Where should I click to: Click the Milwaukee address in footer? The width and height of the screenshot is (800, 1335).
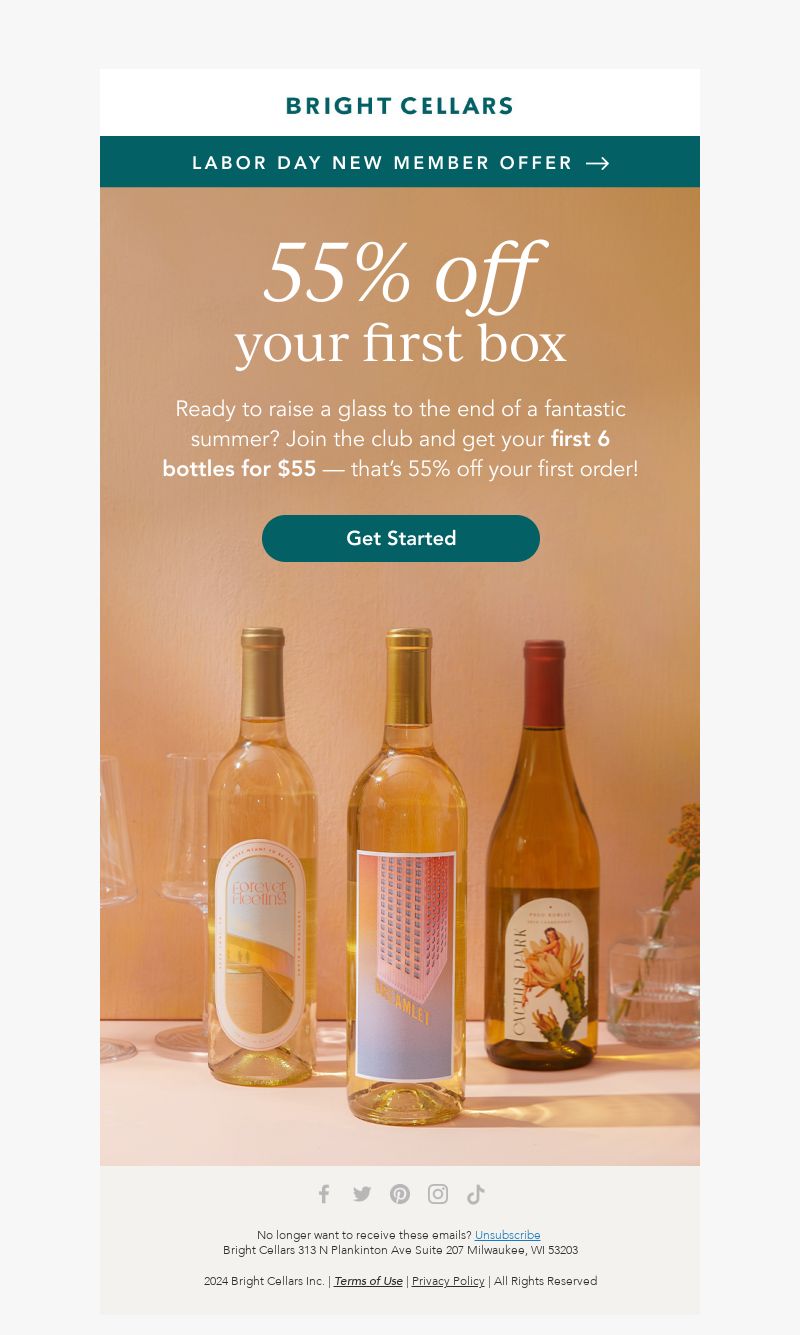(400, 1250)
